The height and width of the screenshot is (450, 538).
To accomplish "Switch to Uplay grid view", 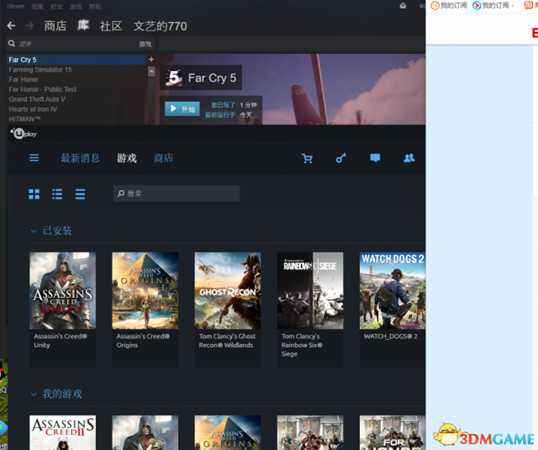I will (34, 194).
